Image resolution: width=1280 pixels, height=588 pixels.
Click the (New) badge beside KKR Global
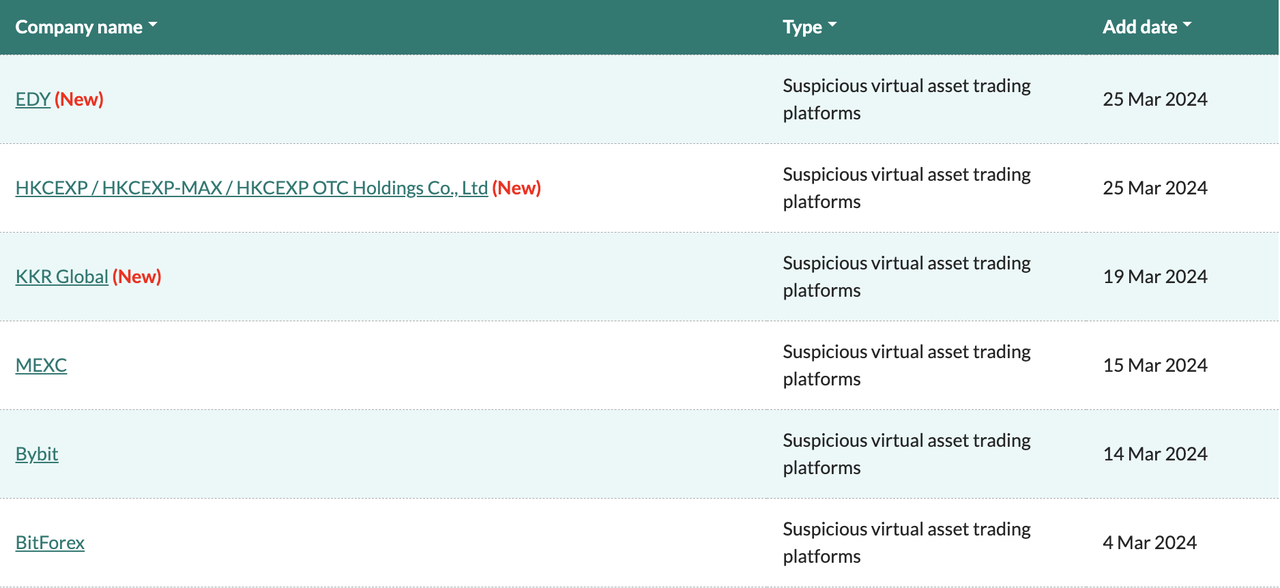(137, 277)
